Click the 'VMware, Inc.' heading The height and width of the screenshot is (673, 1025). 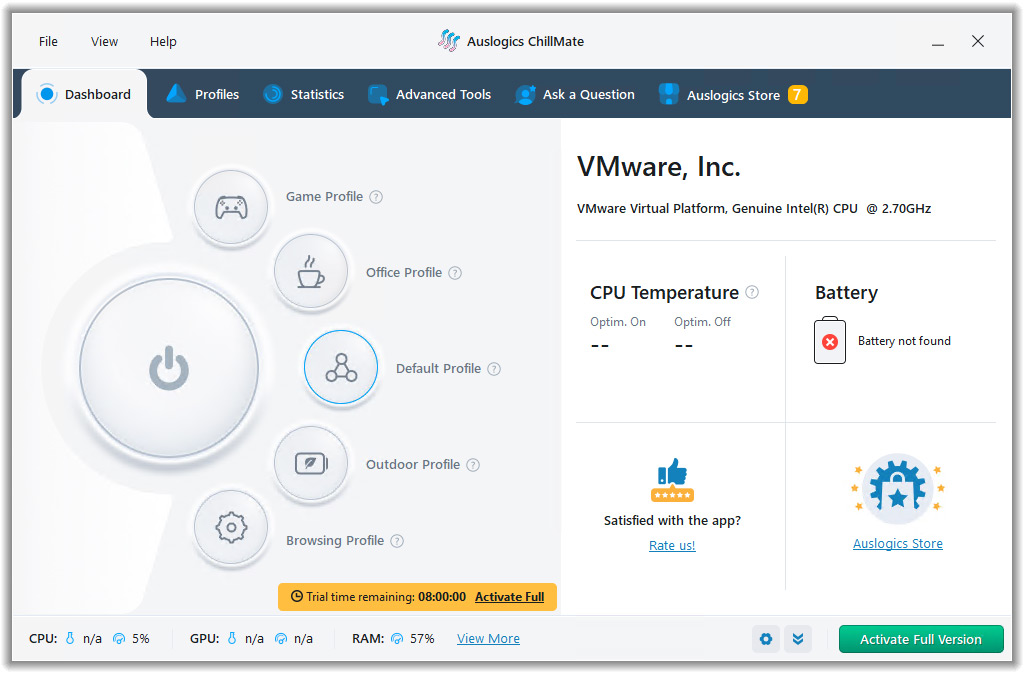coord(659,167)
